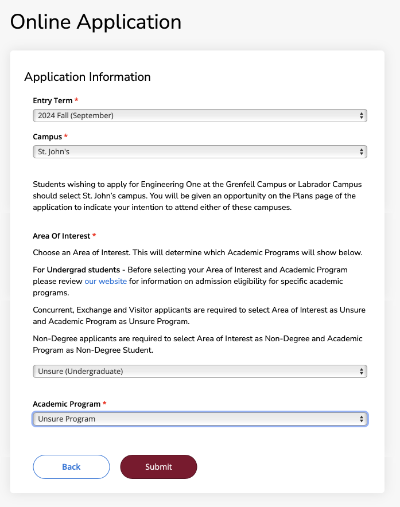Click the Engineering One campus notice paragraph
The image size is (400, 507).
coord(197,196)
